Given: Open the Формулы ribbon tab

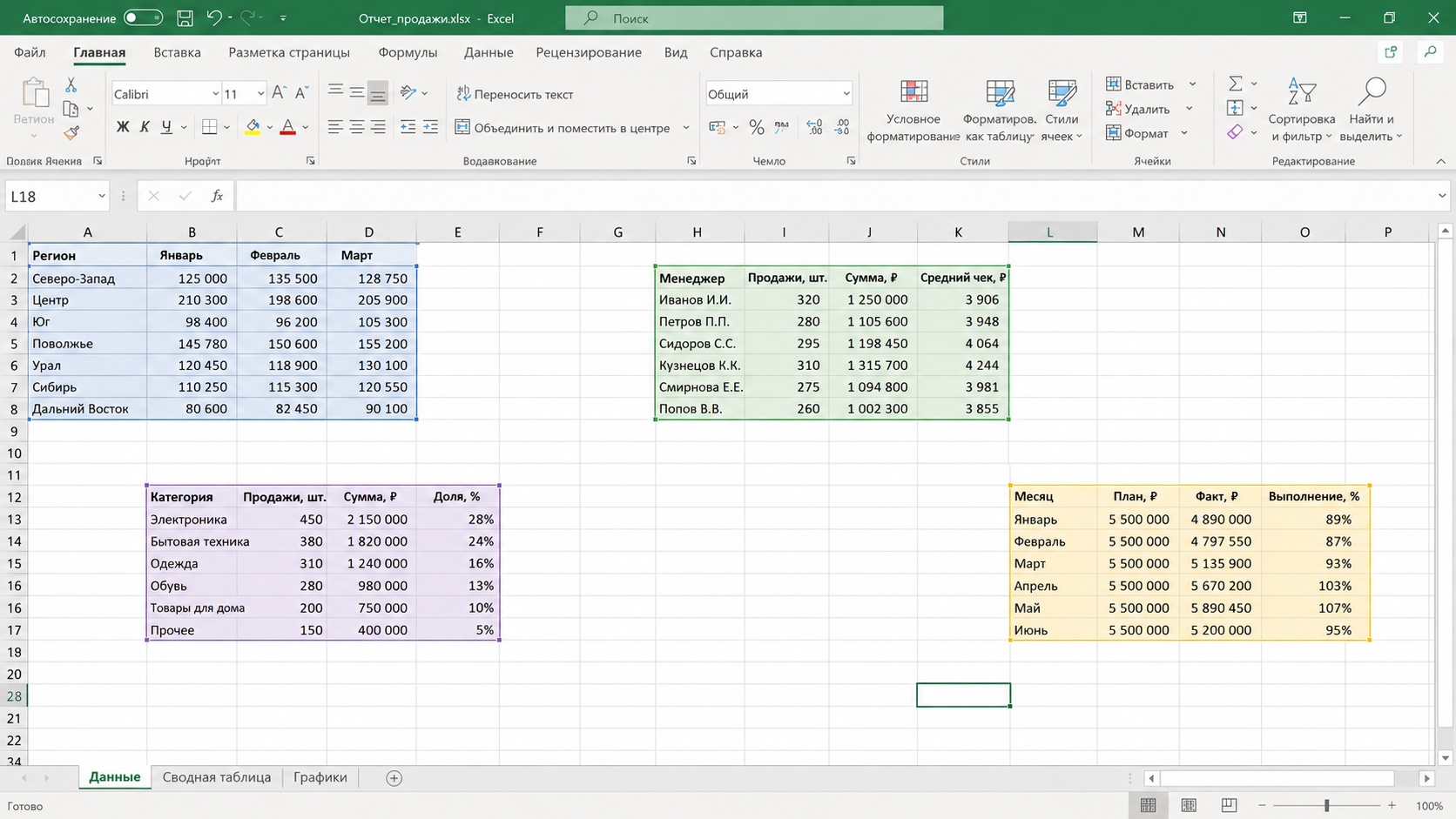Looking at the screenshot, I should point(408,52).
